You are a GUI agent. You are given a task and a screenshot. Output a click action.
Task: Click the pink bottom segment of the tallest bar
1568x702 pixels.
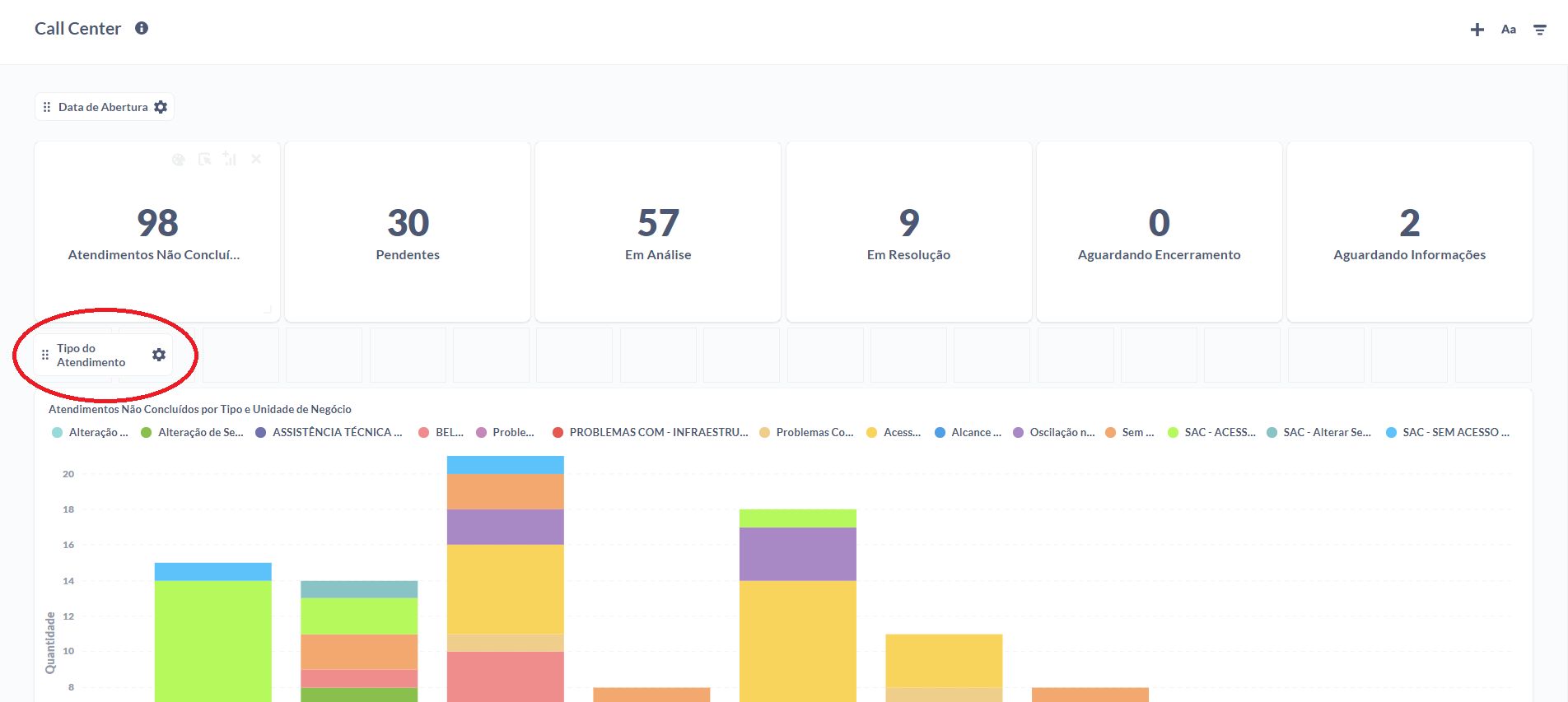[506, 676]
